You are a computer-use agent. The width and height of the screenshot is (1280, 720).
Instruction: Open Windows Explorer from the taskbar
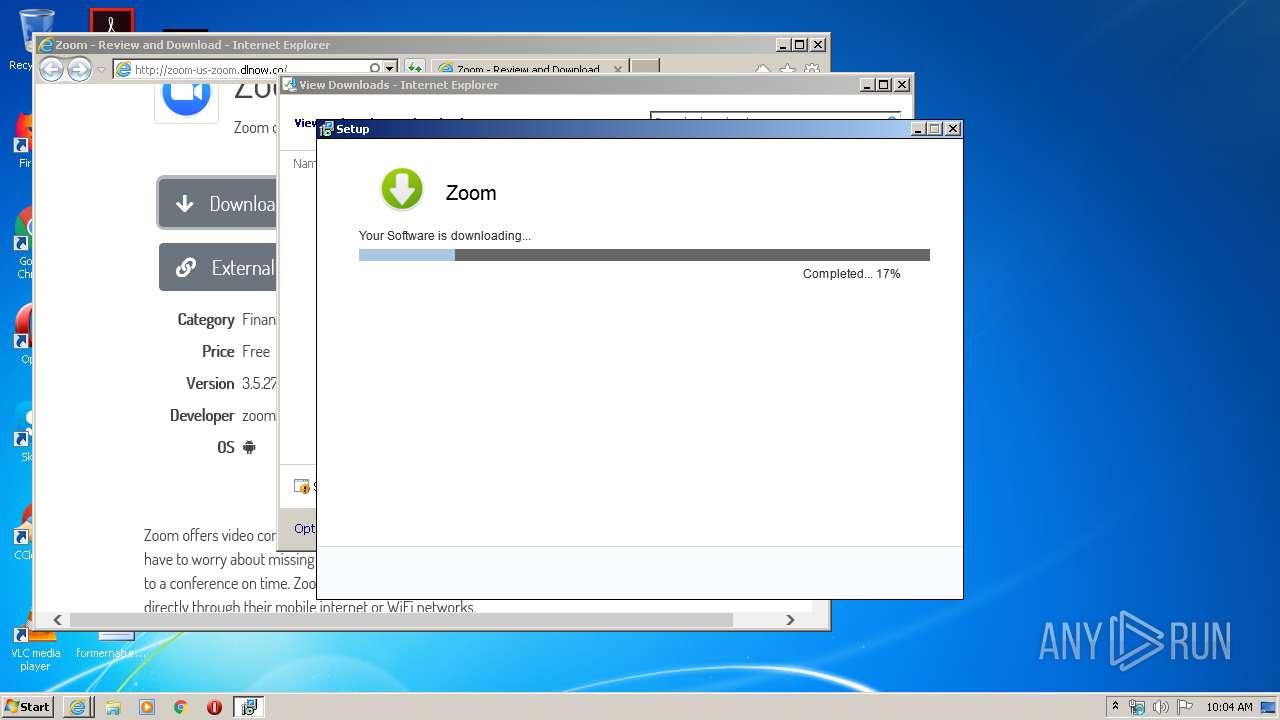113,707
